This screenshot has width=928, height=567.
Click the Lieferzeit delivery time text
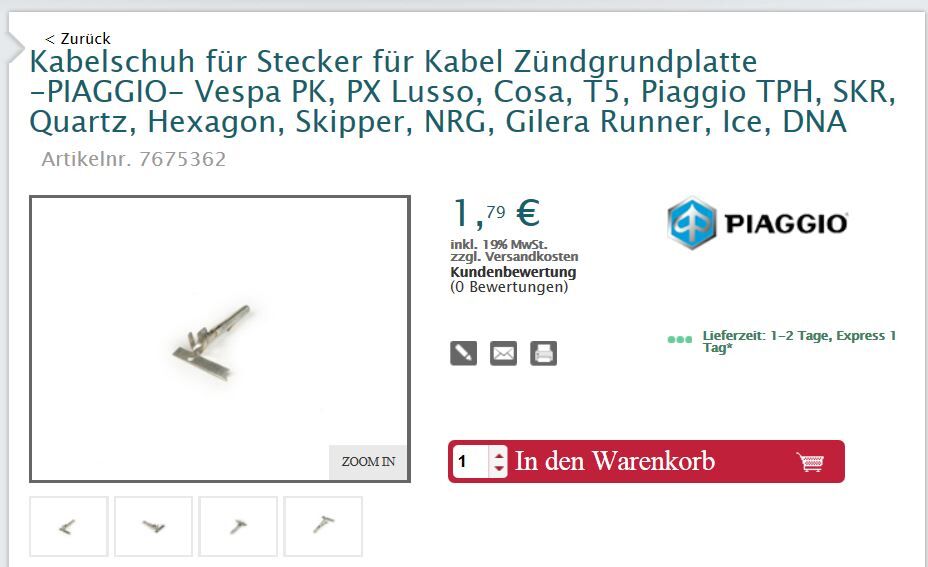click(x=800, y=342)
